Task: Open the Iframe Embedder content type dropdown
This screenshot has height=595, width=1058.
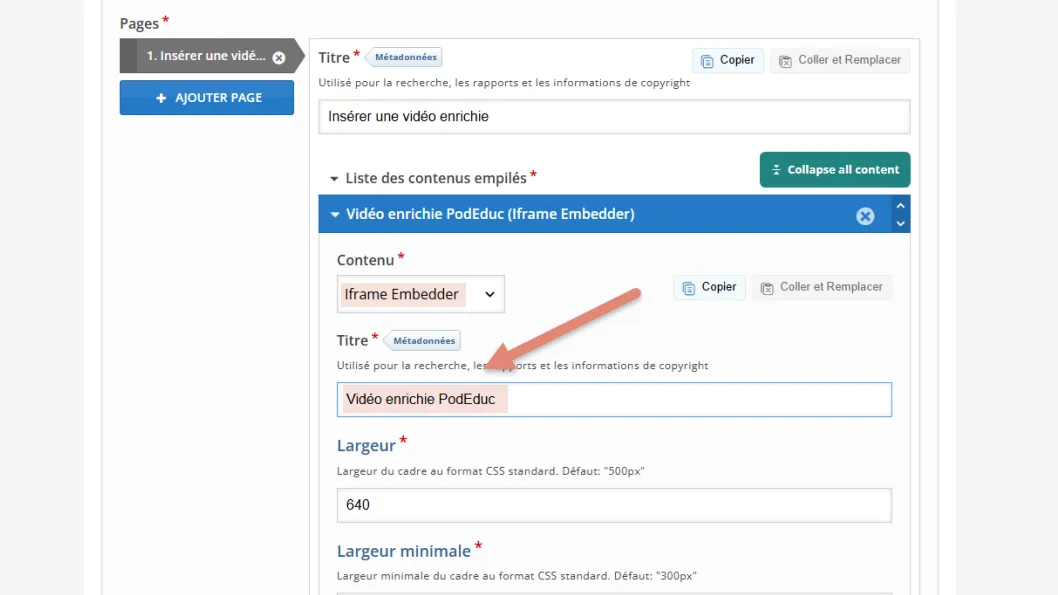Action: 420,294
